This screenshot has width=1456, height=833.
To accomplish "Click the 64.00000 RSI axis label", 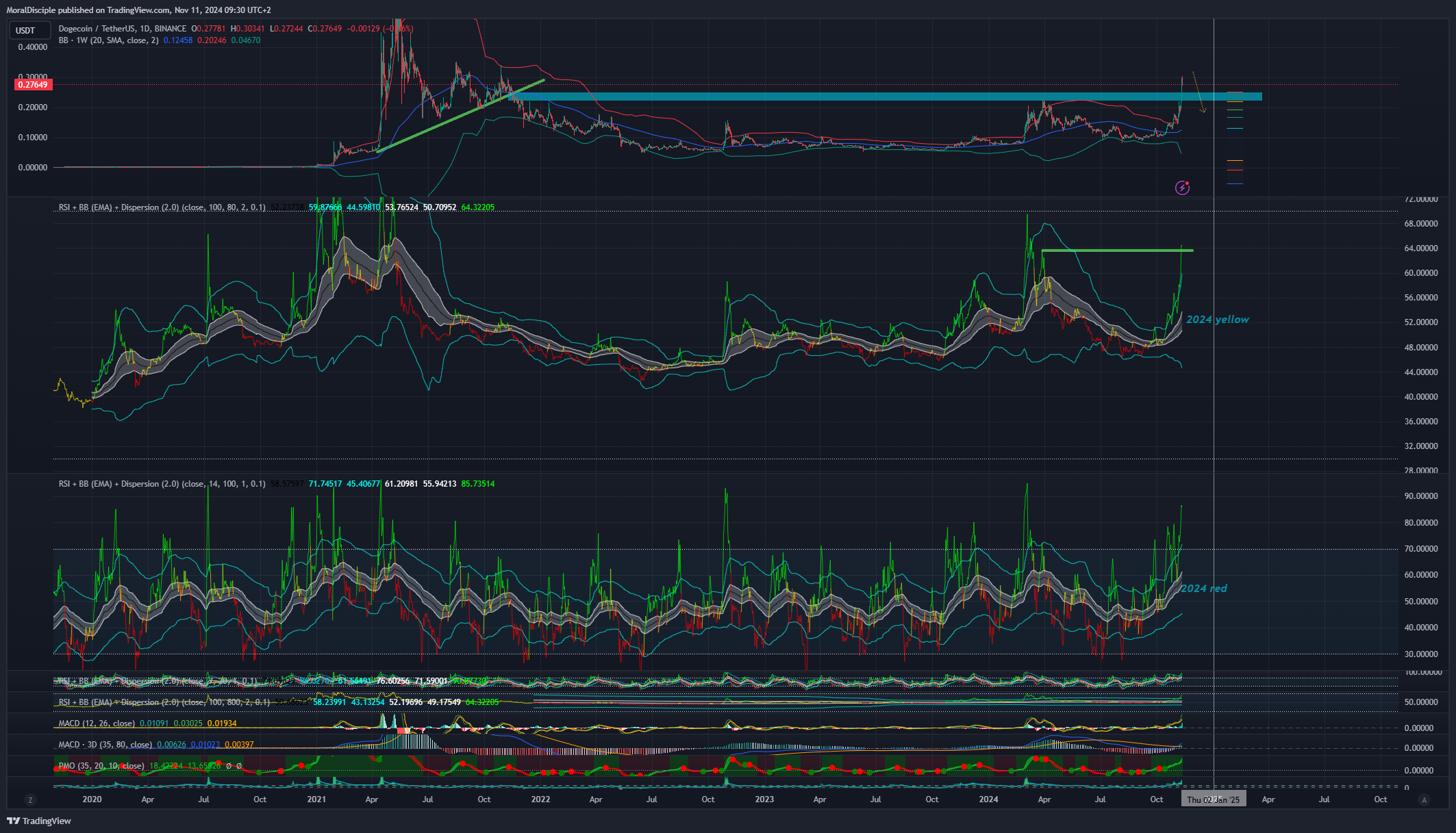I will (x=1421, y=248).
